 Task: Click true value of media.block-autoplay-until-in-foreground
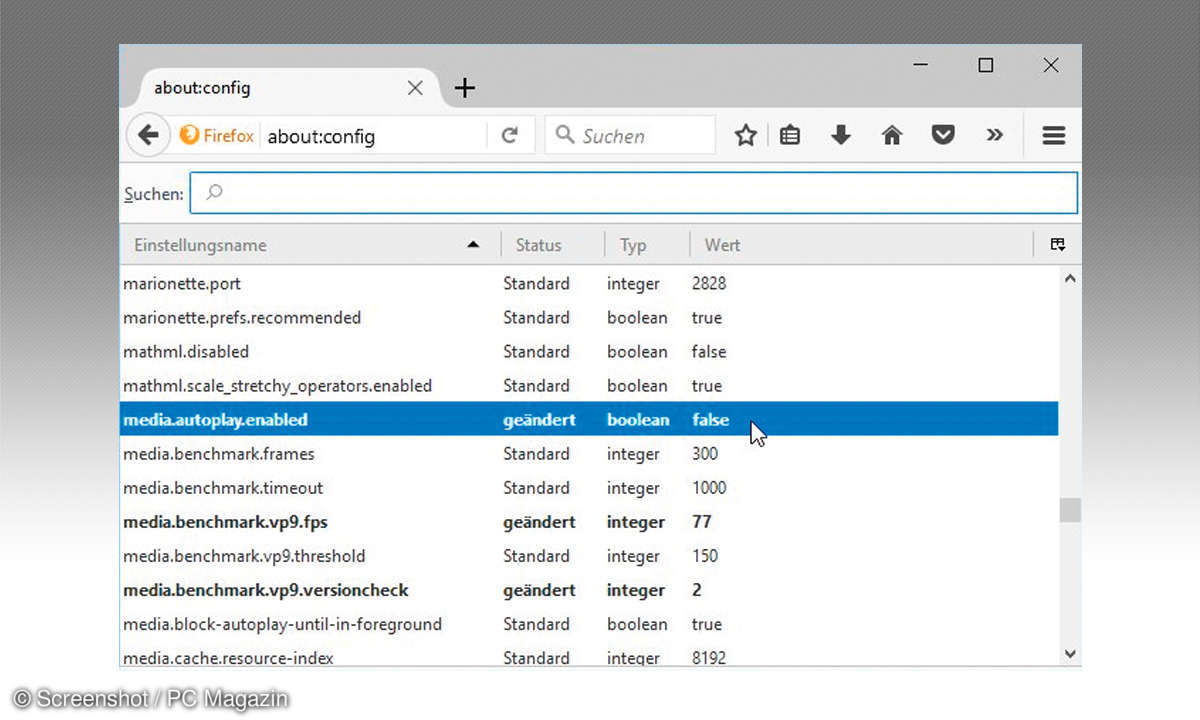click(x=706, y=624)
